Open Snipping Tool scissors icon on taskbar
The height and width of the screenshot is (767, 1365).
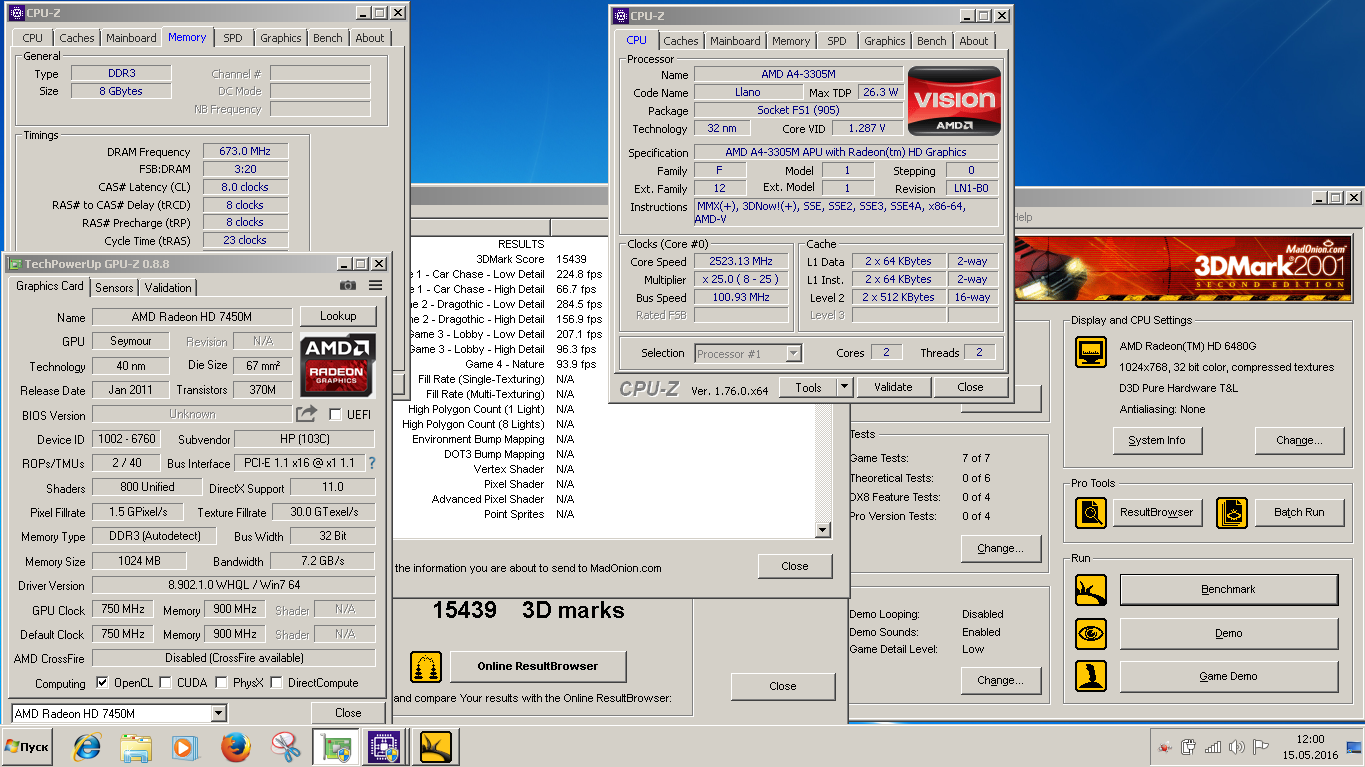(286, 747)
